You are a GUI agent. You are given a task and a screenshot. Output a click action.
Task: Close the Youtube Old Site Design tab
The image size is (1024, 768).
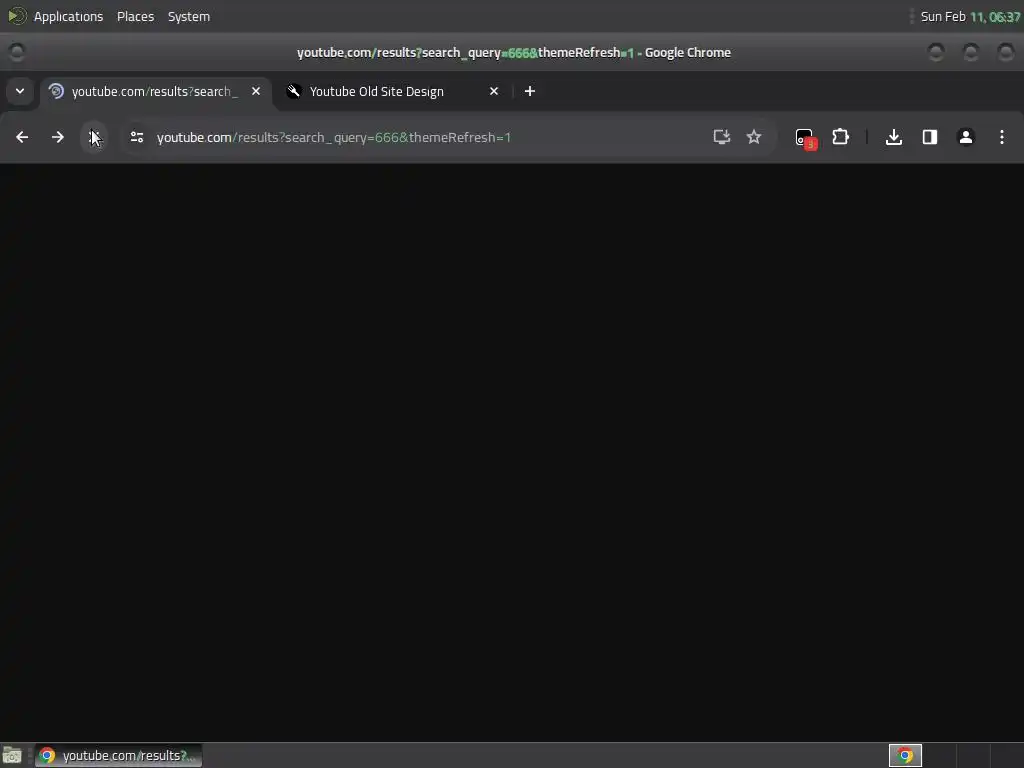coord(494,91)
